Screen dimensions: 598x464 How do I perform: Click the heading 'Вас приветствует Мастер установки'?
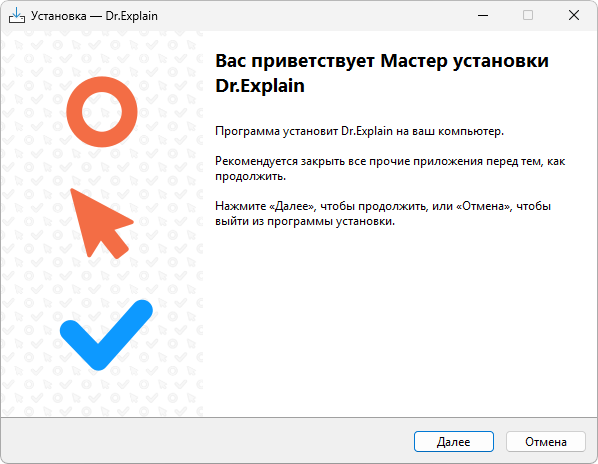point(382,61)
